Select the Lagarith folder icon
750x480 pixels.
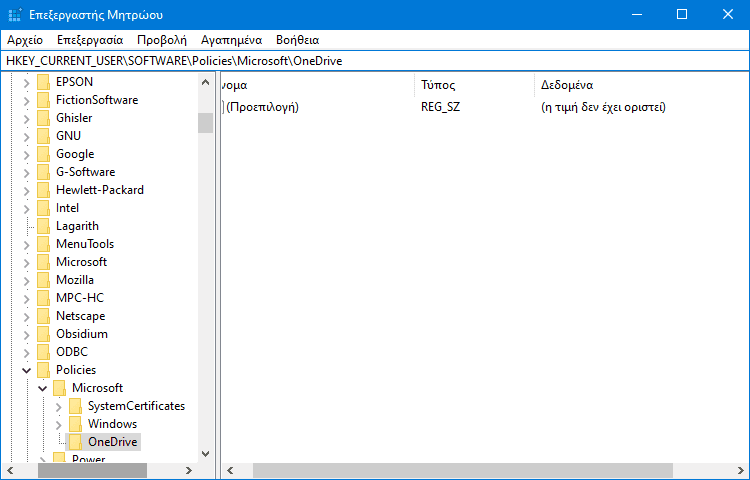pos(44,226)
